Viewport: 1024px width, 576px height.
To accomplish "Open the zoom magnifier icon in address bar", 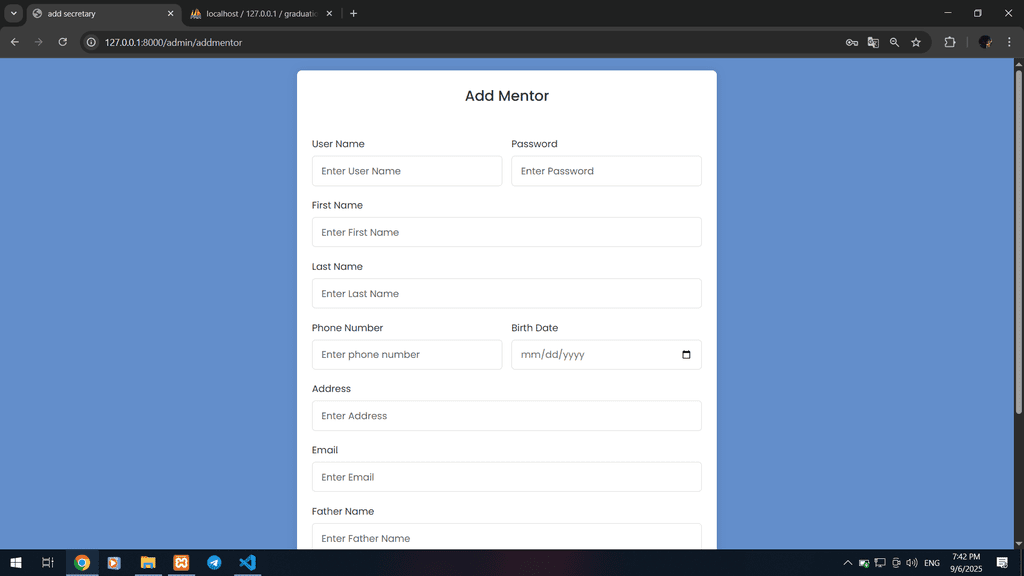I will pos(894,42).
